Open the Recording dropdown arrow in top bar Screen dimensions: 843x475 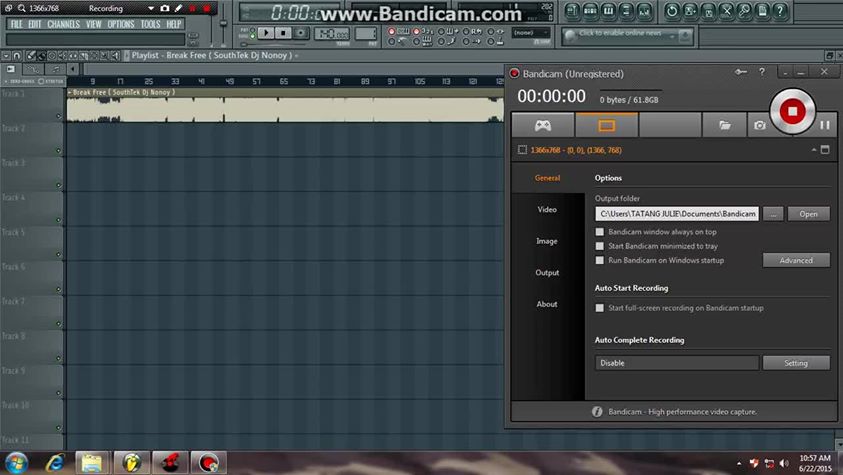point(151,9)
